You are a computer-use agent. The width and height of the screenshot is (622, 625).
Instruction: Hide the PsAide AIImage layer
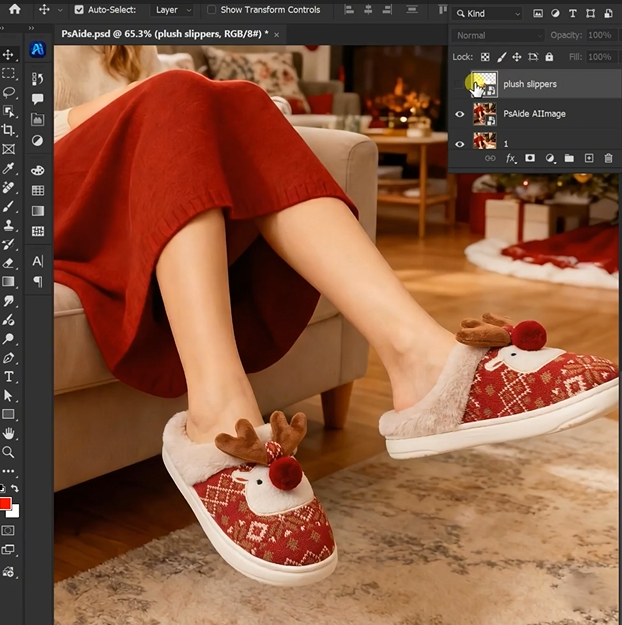459,114
